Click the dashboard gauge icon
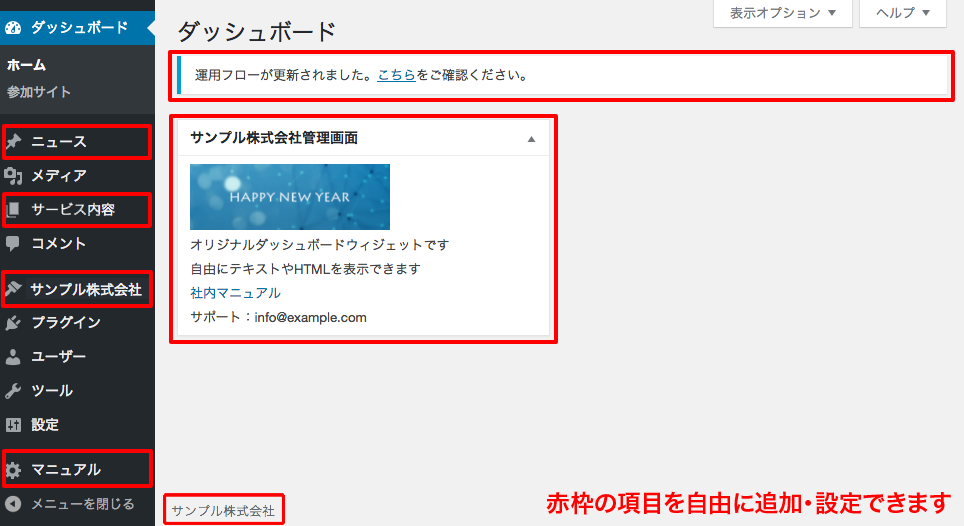Screen dimensions: 964x526 pos(13,28)
